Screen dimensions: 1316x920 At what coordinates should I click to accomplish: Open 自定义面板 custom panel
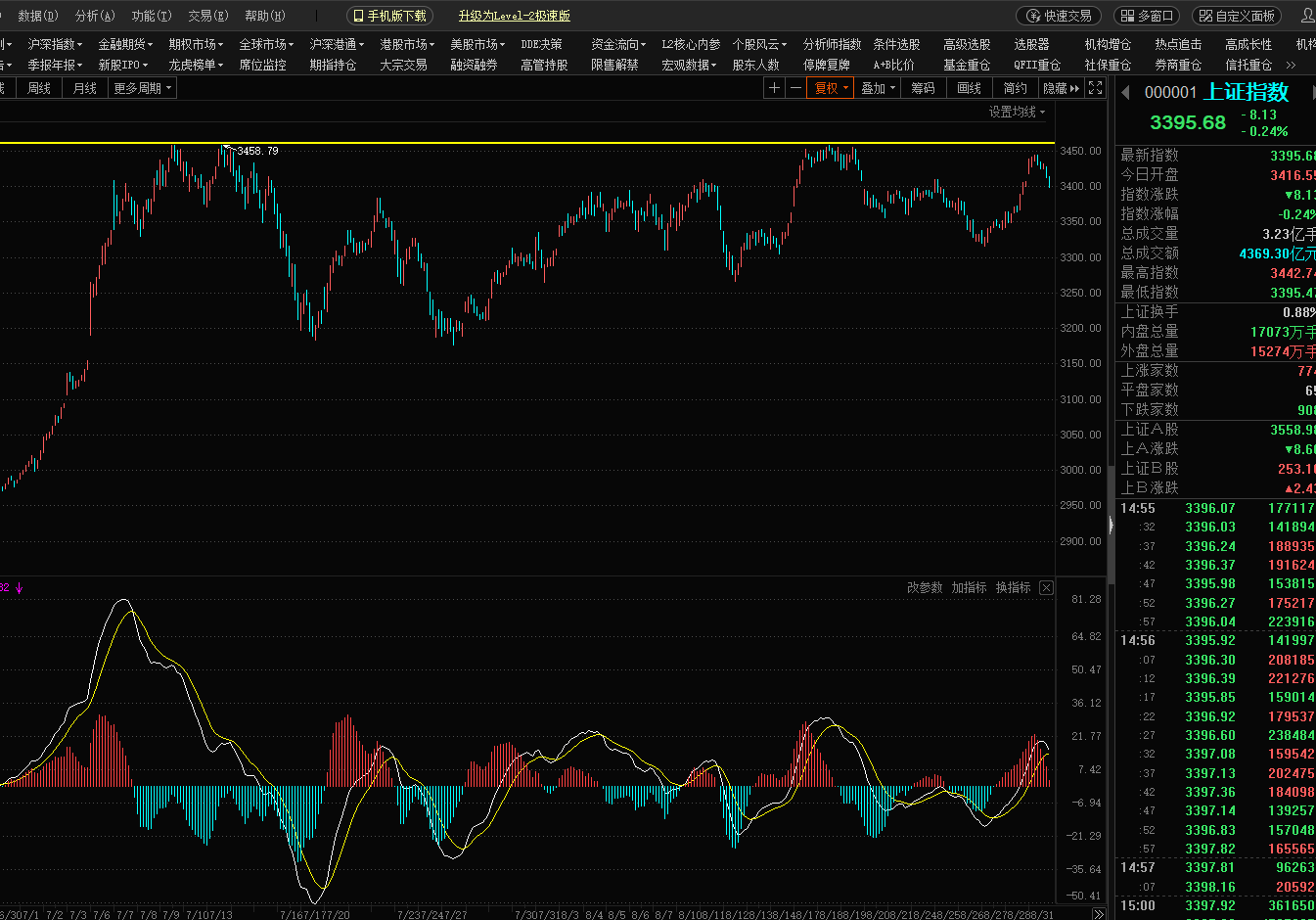pyautogui.click(x=1238, y=16)
